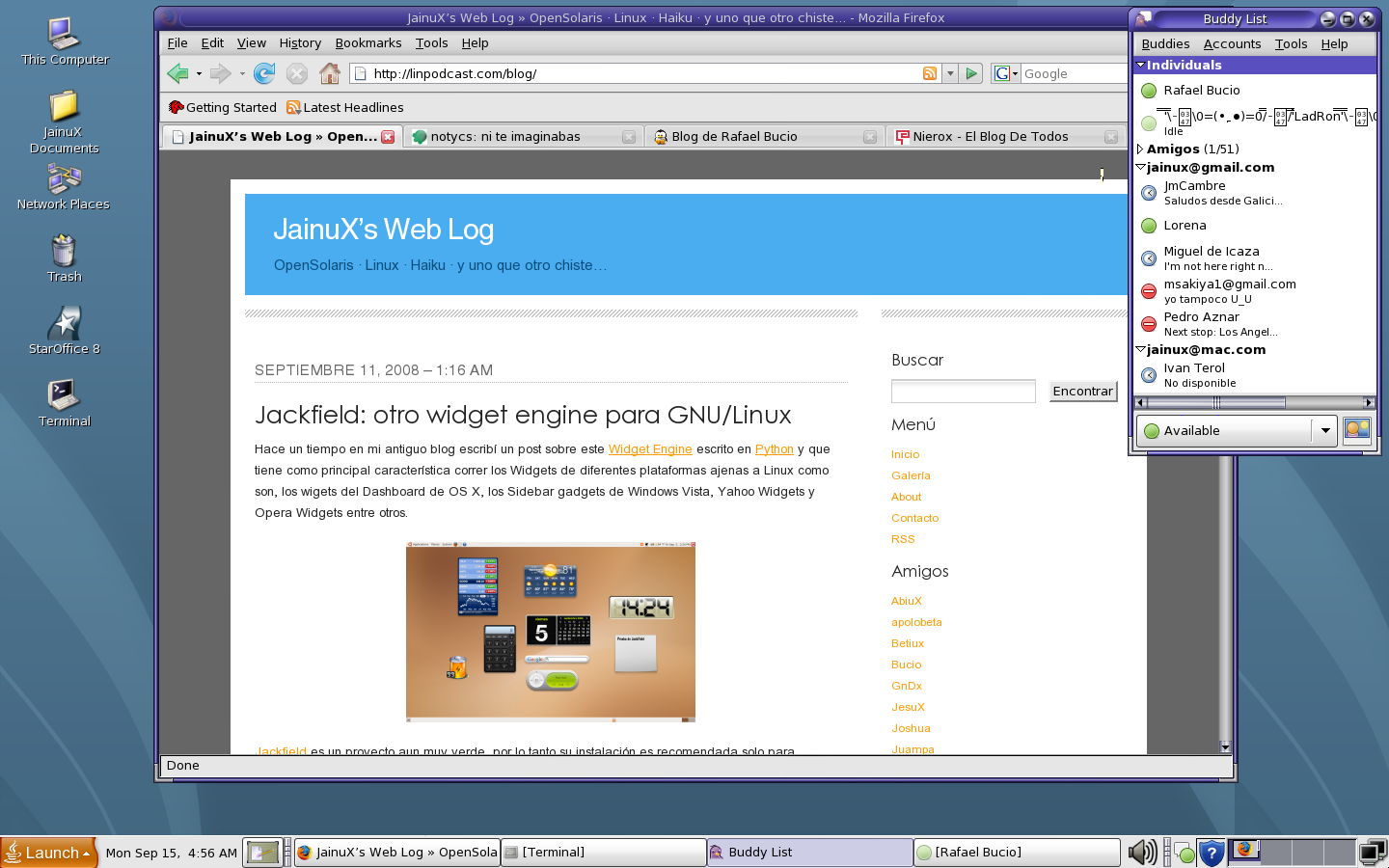Expand the Amigos buddy group
The image size is (1389, 868).
coord(1141,149)
